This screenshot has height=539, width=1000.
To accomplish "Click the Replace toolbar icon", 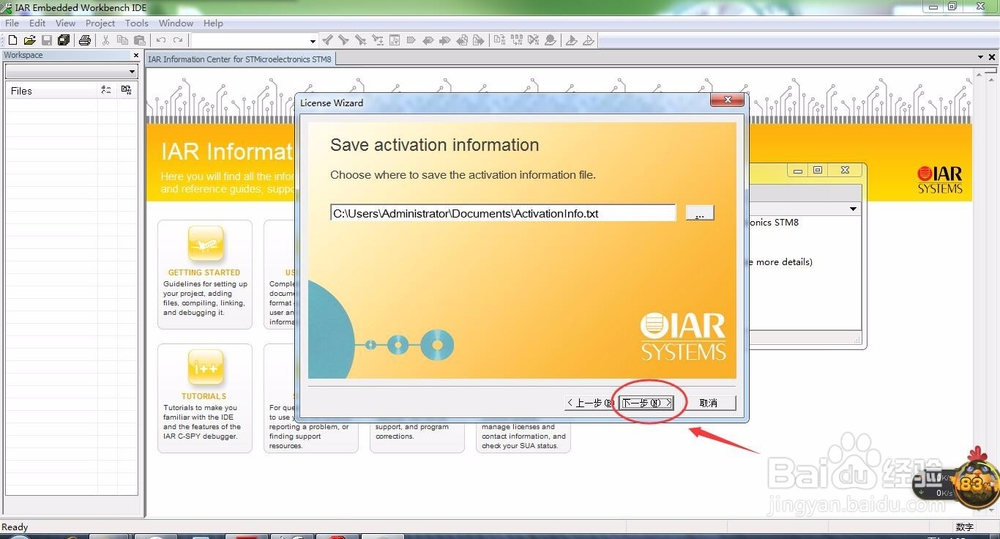I will tap(378, 40).
